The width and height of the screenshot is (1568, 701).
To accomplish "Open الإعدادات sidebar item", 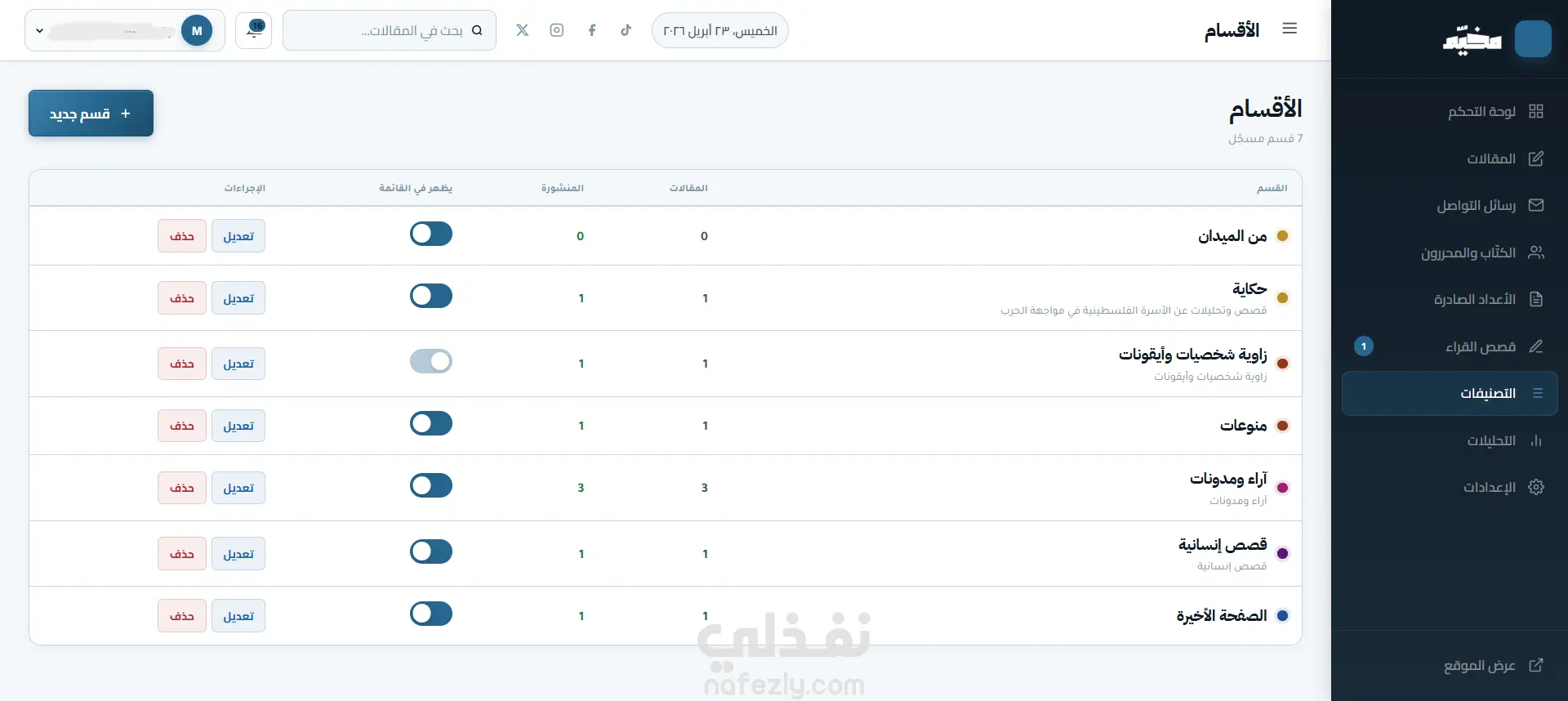I will [1450, 487].
